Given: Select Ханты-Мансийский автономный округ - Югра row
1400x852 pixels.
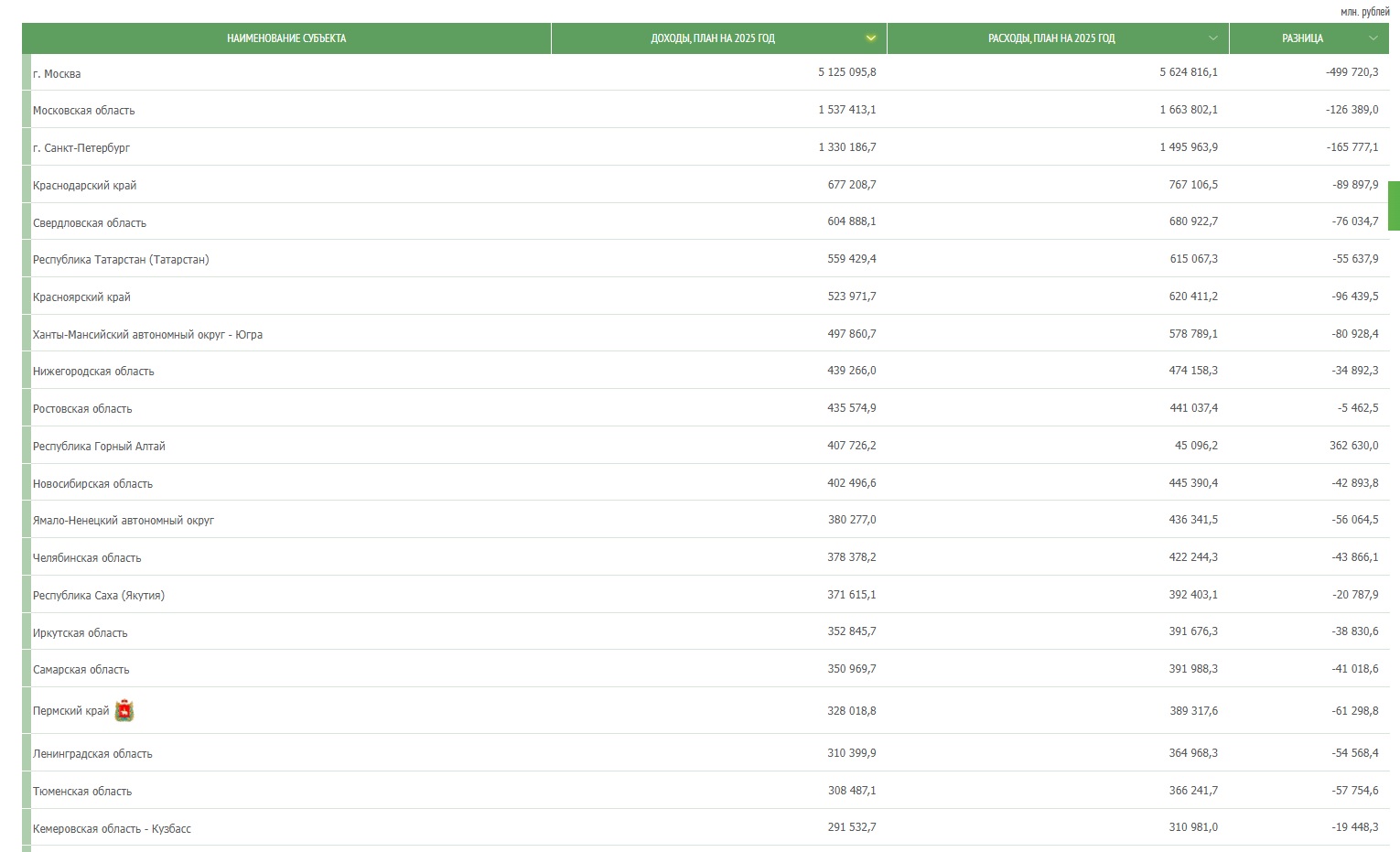Looking at the screenshot, I should 147,335.
